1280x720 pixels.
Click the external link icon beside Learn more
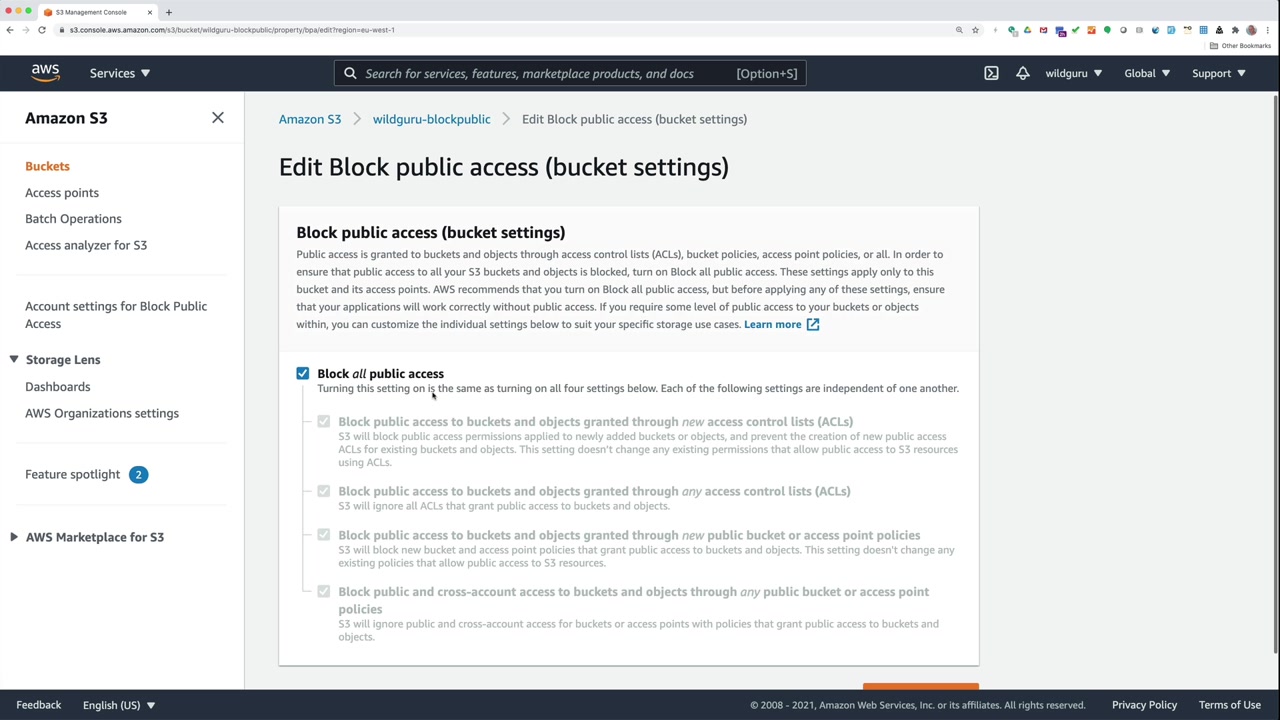click(x=813, y=324)
